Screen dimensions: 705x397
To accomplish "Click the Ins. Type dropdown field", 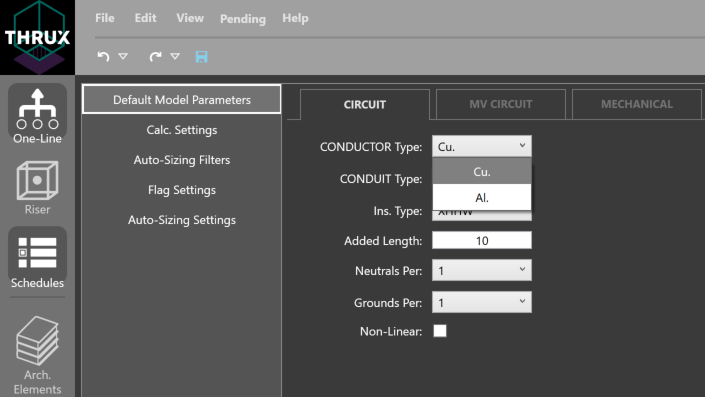I will click(482, 215).
